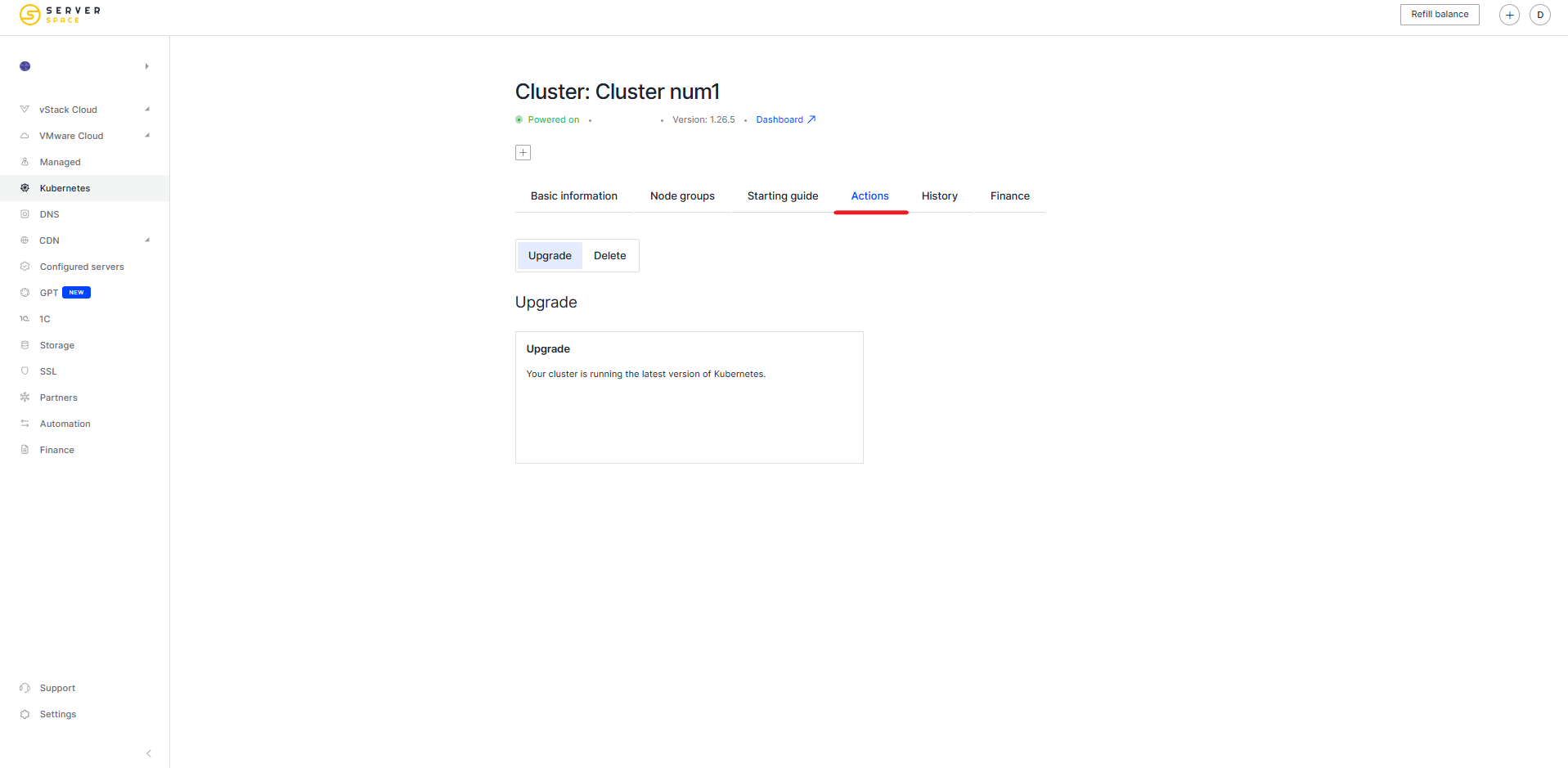The image size is (1568, 768).
Task: Switch to History tab
Action: click(940, 196)
